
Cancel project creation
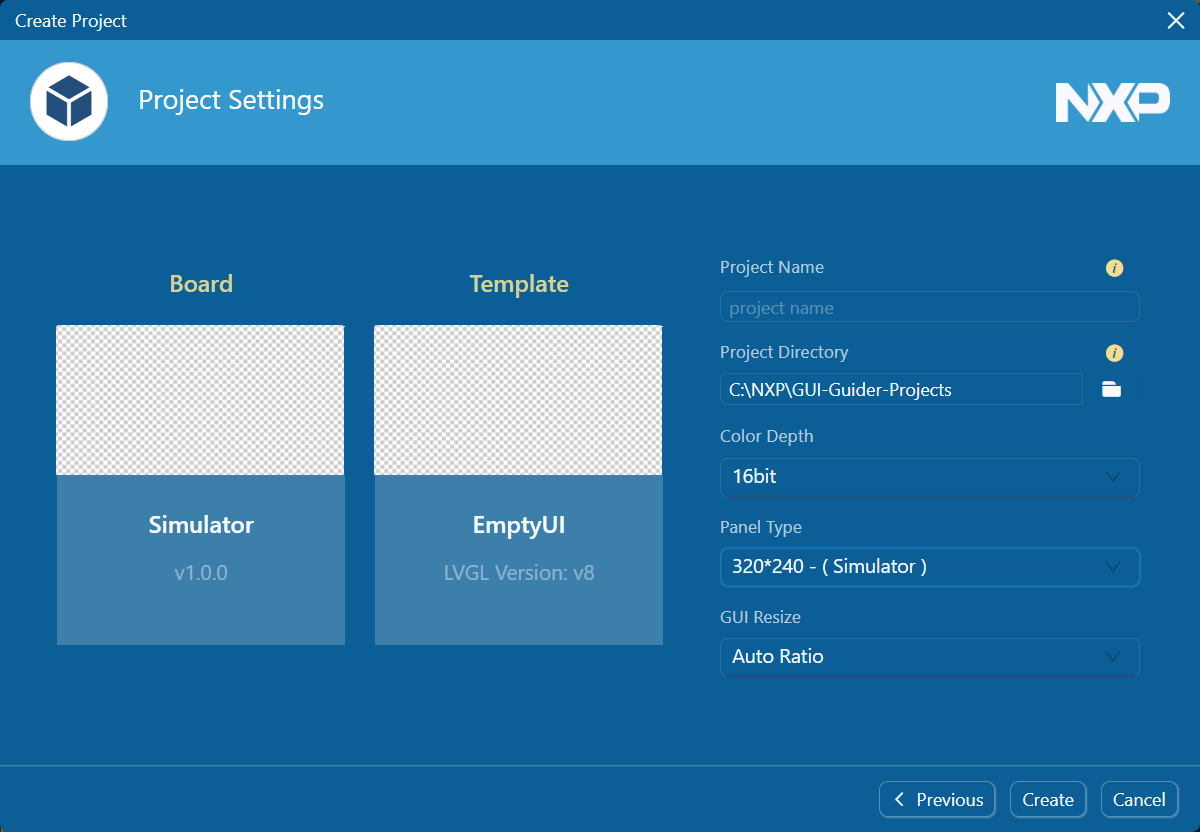[x=1139, y=799]
